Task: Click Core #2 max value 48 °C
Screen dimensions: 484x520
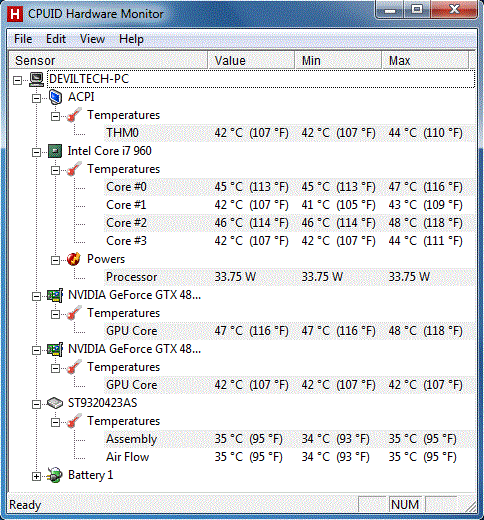Action: pos(425,223)
